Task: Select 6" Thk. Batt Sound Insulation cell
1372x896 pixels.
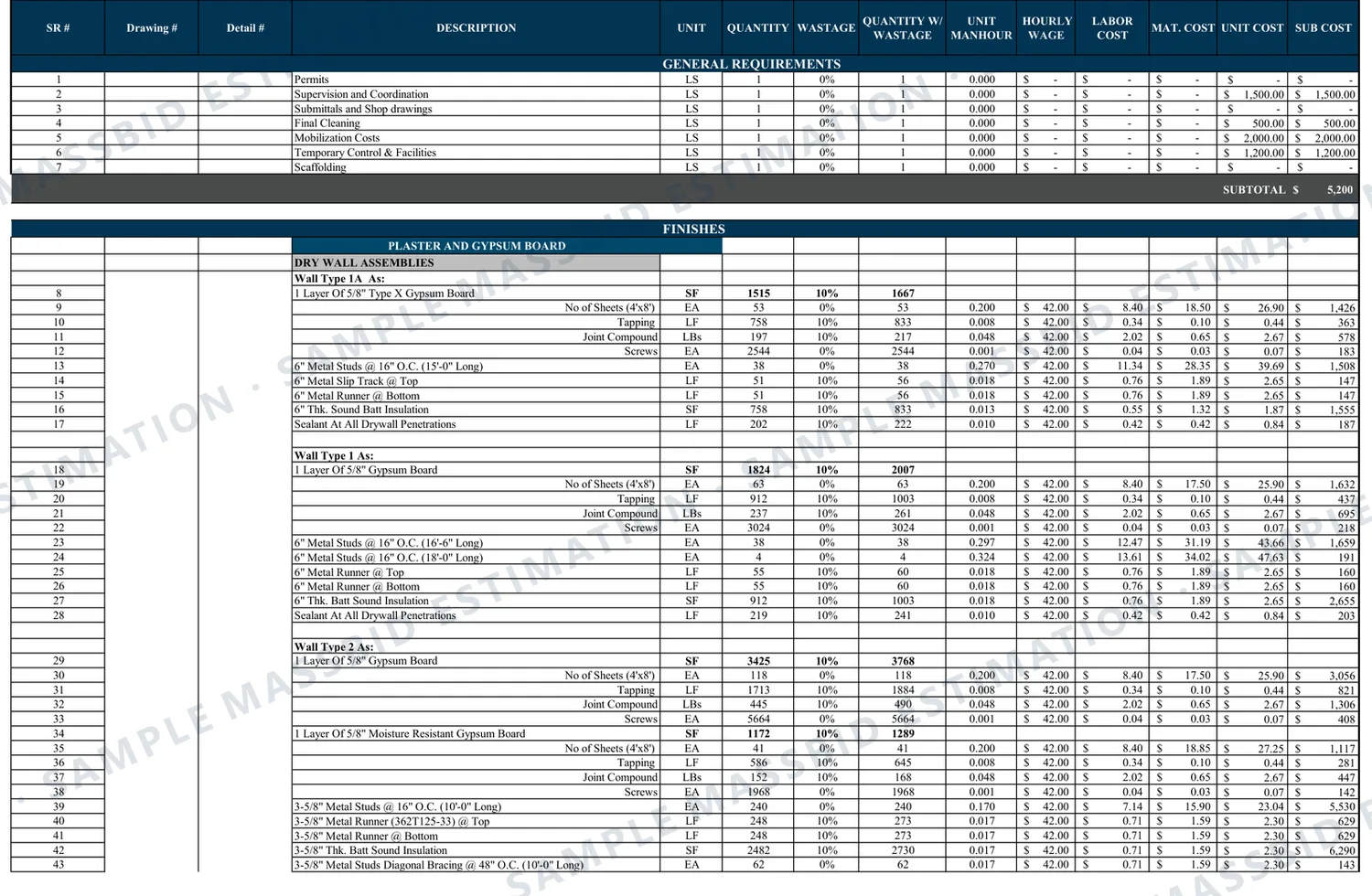Action: point(476,601)
